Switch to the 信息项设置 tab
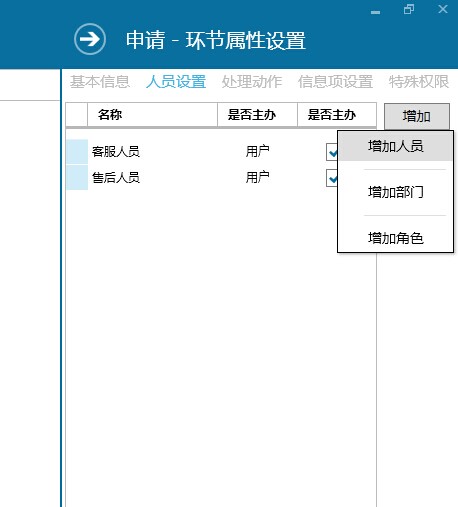458x507 pixels. click(335, 82)
